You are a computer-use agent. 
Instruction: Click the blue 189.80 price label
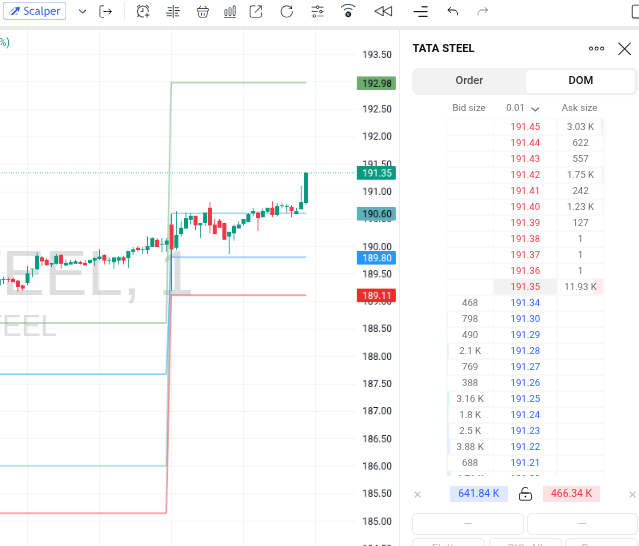click(x=377, y=258)
